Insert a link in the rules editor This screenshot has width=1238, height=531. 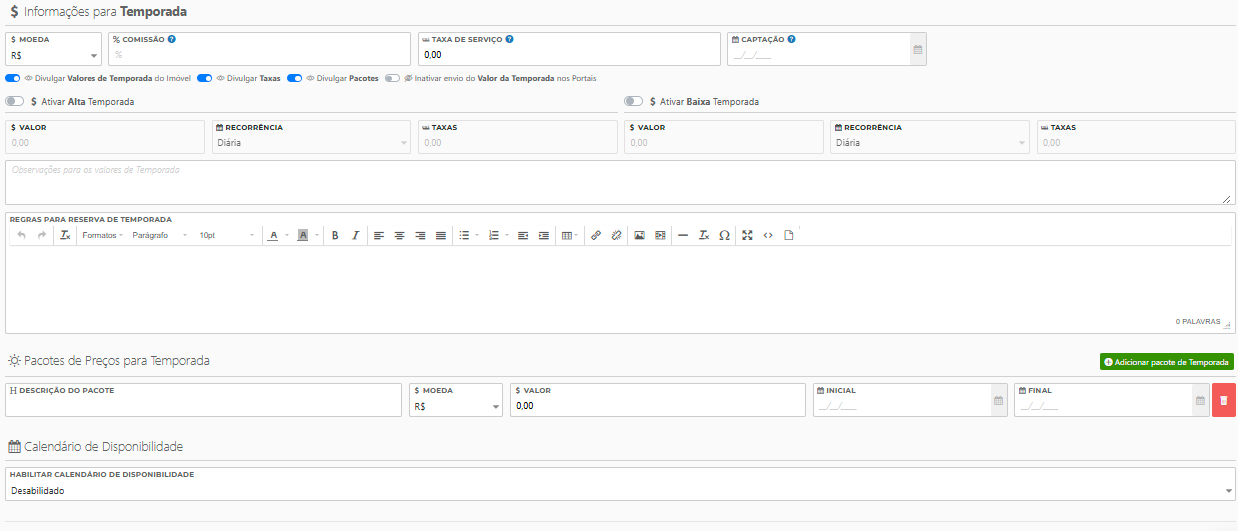click(595, 235)
